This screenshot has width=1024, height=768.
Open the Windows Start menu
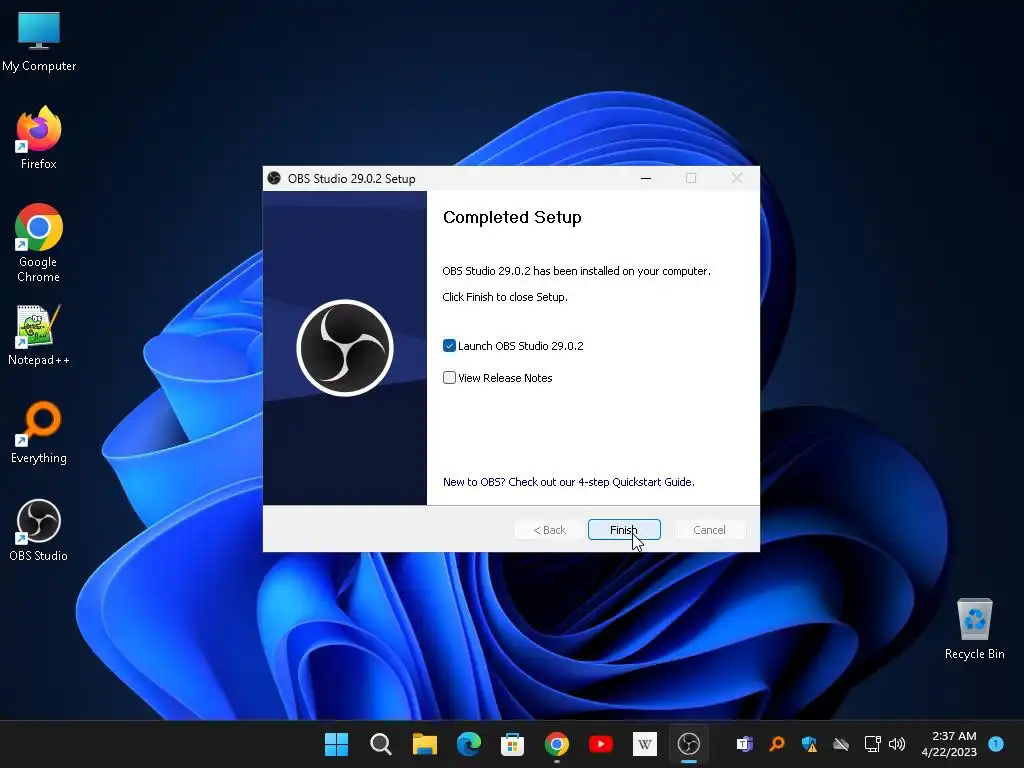(337, 744)
